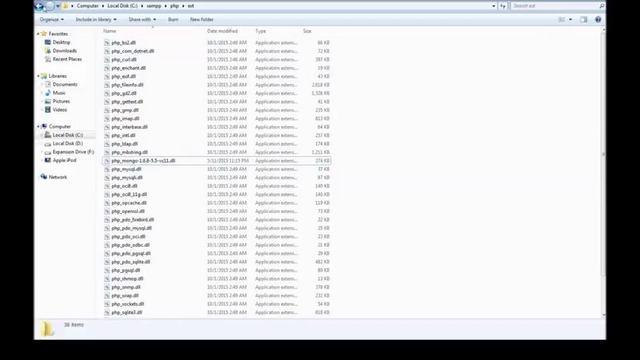Click xampp in address breadcrumb
Viewport: 640px width, 360px height.
point(154,6)
